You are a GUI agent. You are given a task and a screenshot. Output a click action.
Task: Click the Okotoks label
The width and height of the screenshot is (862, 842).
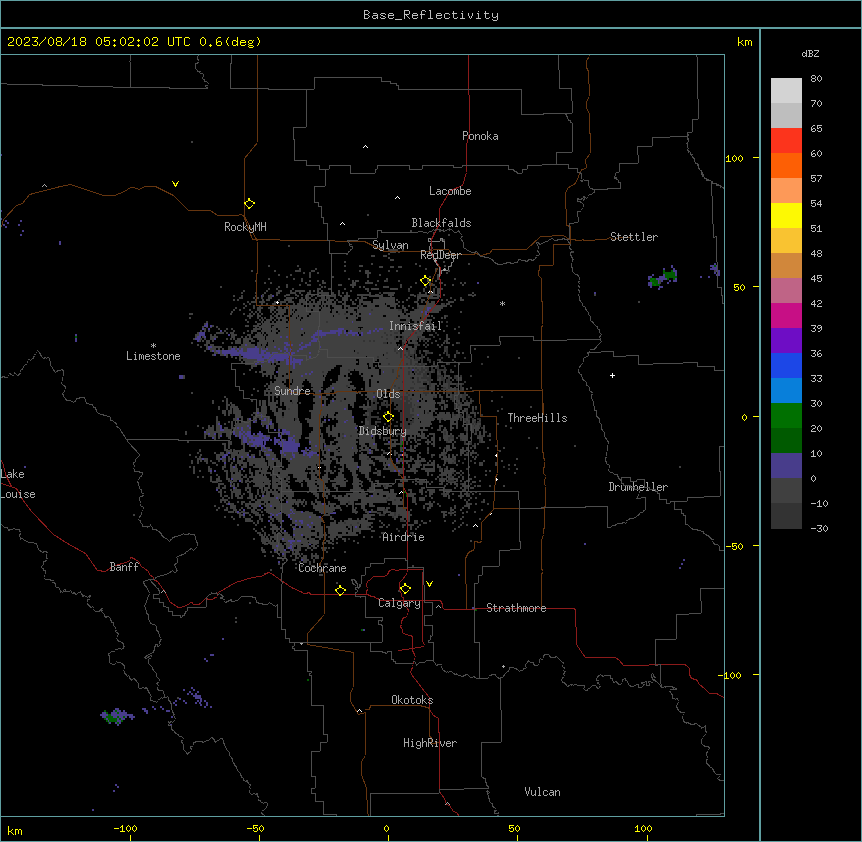412,700
